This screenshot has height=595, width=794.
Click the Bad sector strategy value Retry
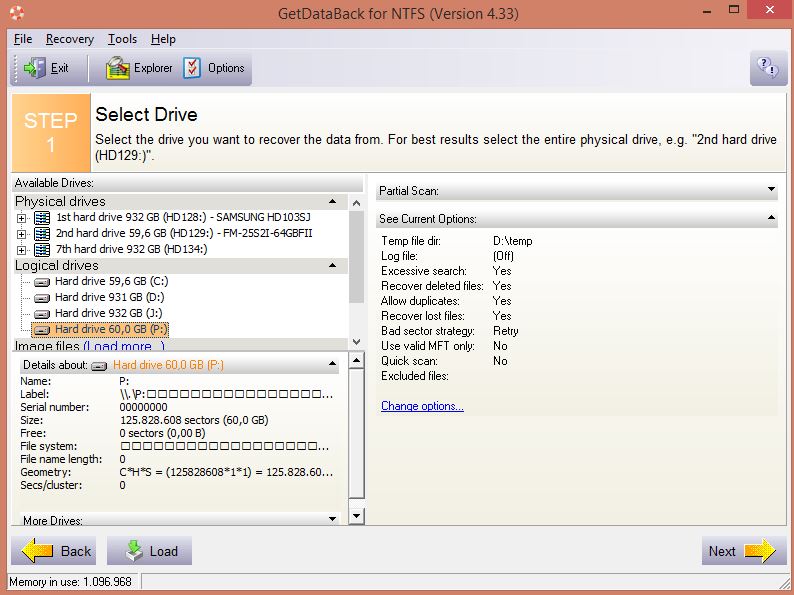(x=505, y=331)
